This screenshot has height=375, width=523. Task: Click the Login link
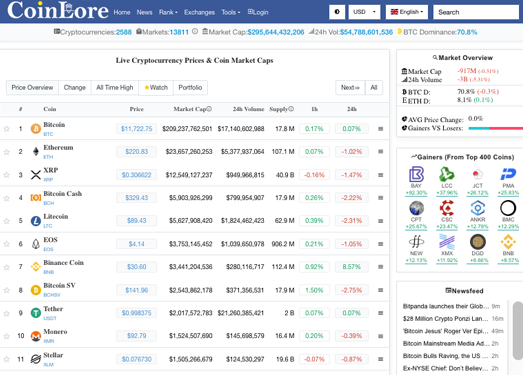click(258, 12)
